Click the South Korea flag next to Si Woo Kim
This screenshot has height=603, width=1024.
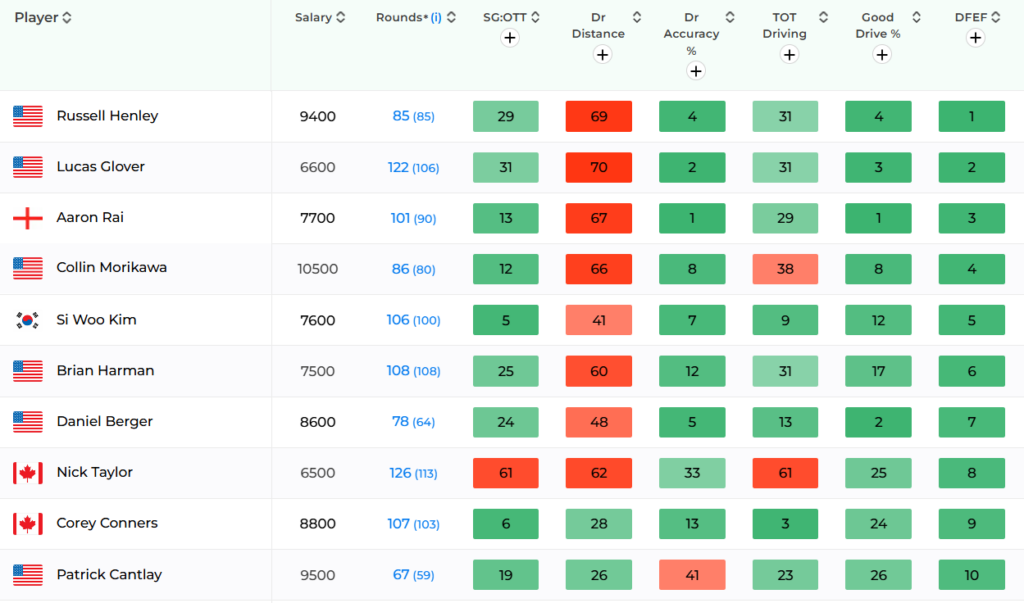pos(27,319)
